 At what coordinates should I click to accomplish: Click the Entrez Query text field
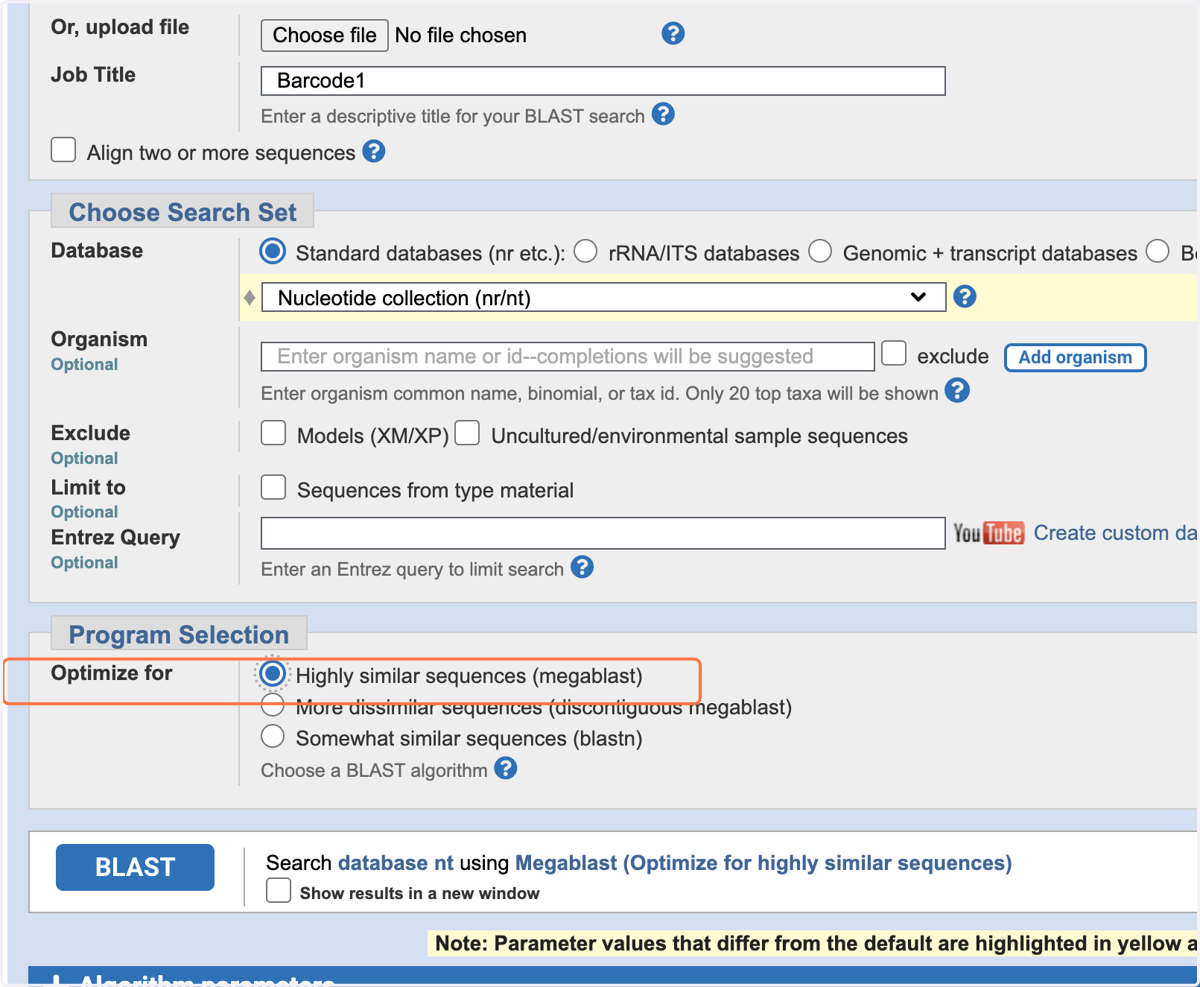(x=603, y=533)
